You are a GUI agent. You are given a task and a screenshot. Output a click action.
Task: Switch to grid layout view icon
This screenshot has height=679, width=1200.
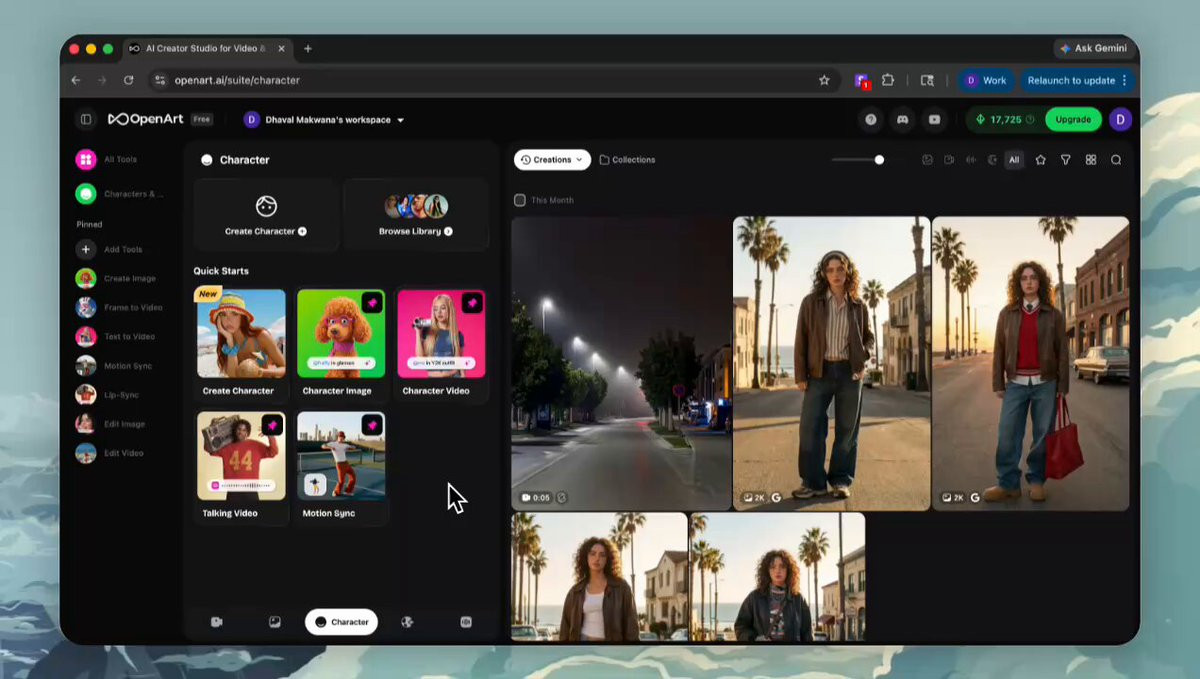[1090, 160]
